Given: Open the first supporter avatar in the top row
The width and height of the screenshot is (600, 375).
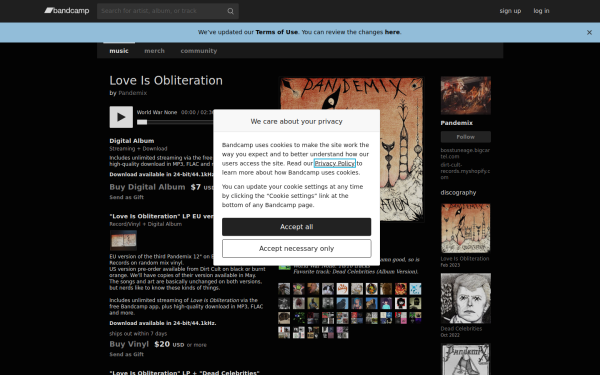Looking at the screenshot, I should [x=284, y=289].
